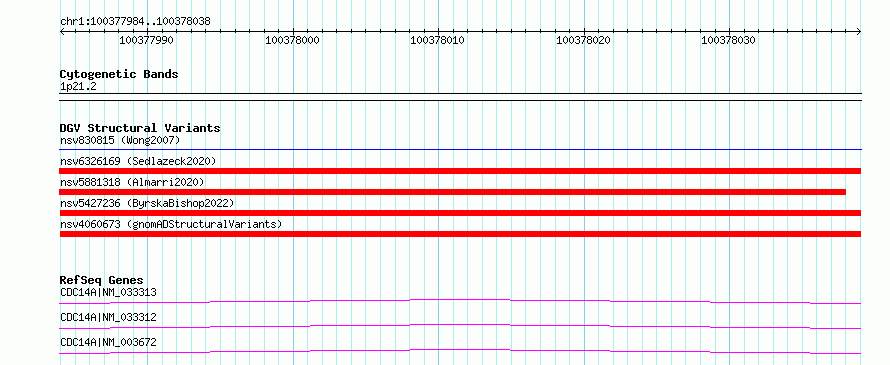Click the RefSeq Genes track title
The height and width of the screenshot is (365, 890).
pos(102,280)
